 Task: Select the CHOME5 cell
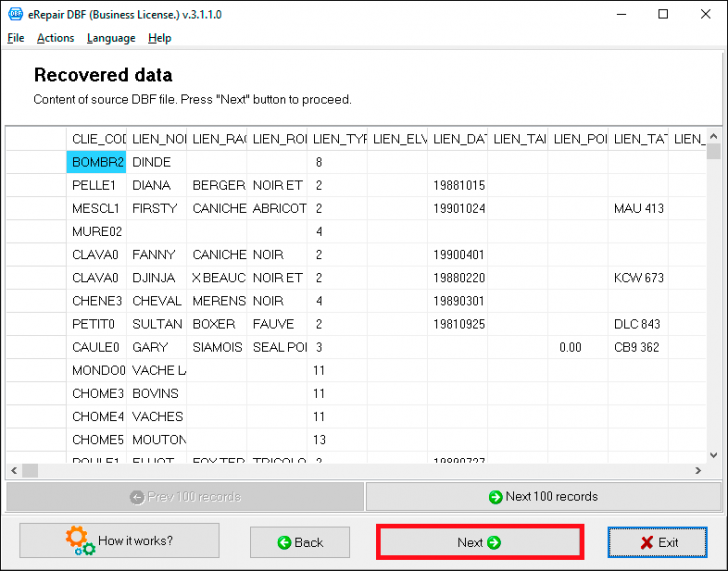96,440
